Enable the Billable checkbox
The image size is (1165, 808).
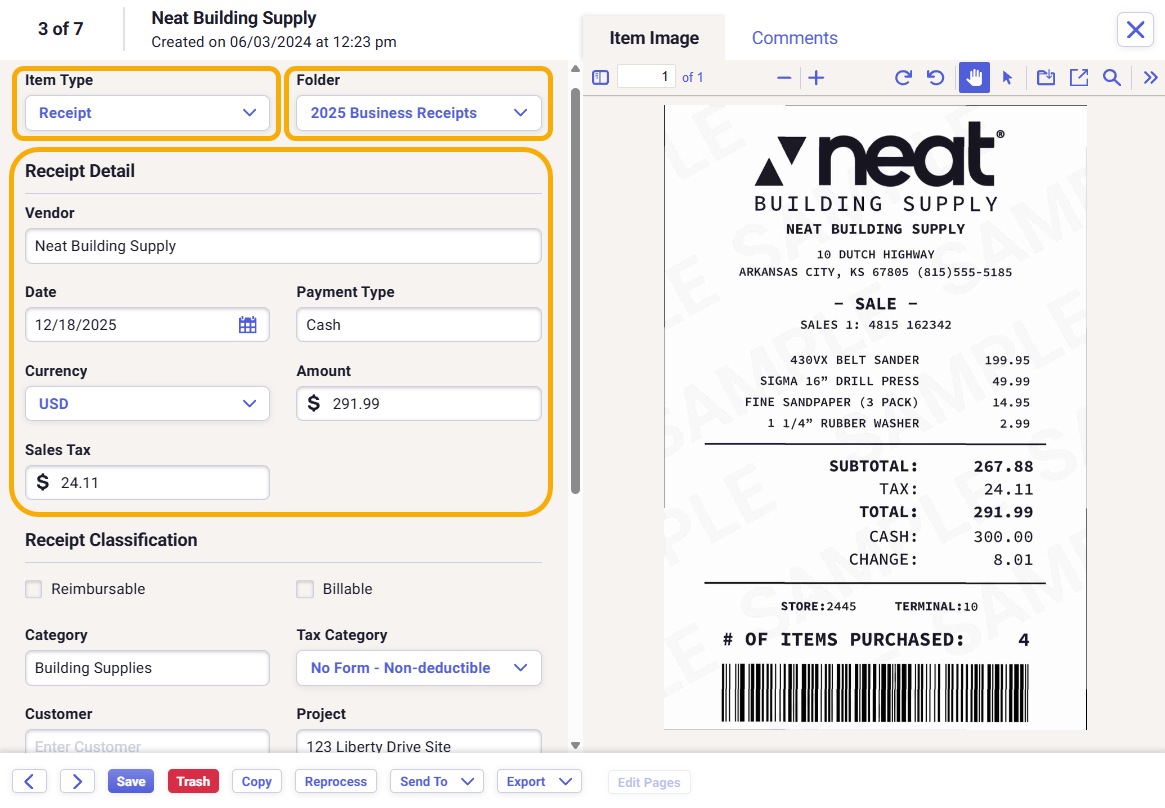pyautogui.click(x=305, y=589)
